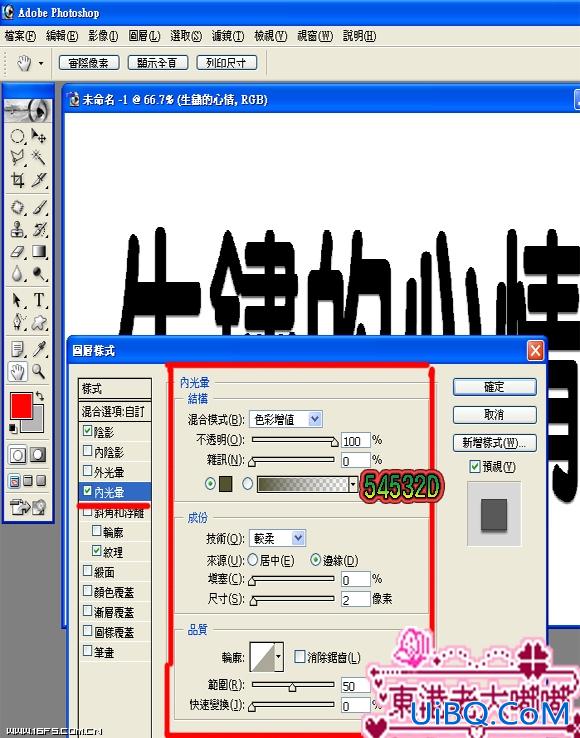Reset to default black and white colors
580x738 pixels.
[x=13, y=428]
